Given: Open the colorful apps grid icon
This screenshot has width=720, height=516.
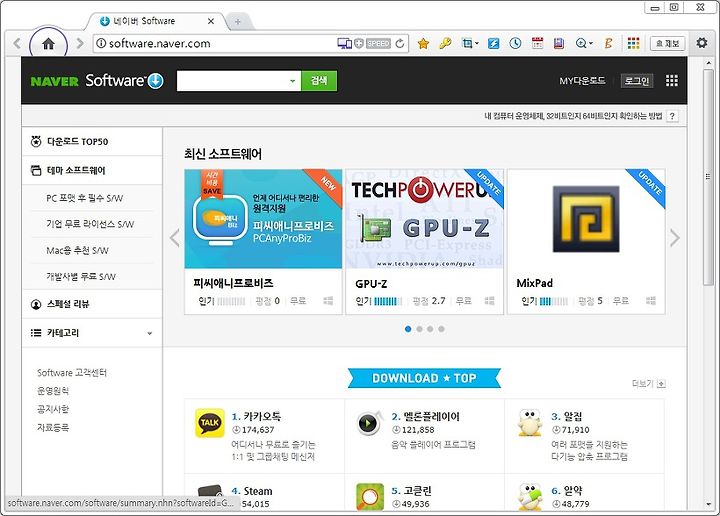Looking at the screenshot, I should (x=633, y=44).
